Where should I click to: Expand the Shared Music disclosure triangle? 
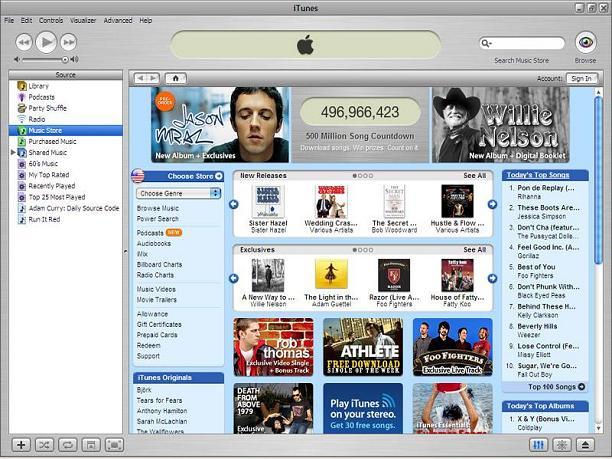(x=13, y=152)
